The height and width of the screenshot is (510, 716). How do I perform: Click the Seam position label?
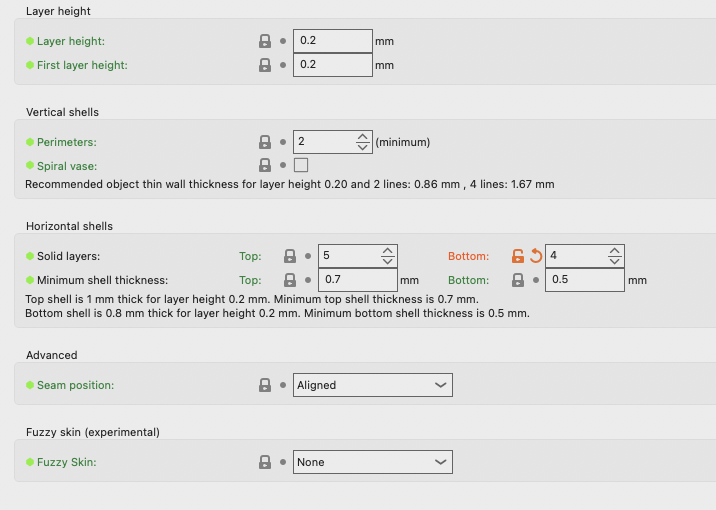click(x=75, y=385)
